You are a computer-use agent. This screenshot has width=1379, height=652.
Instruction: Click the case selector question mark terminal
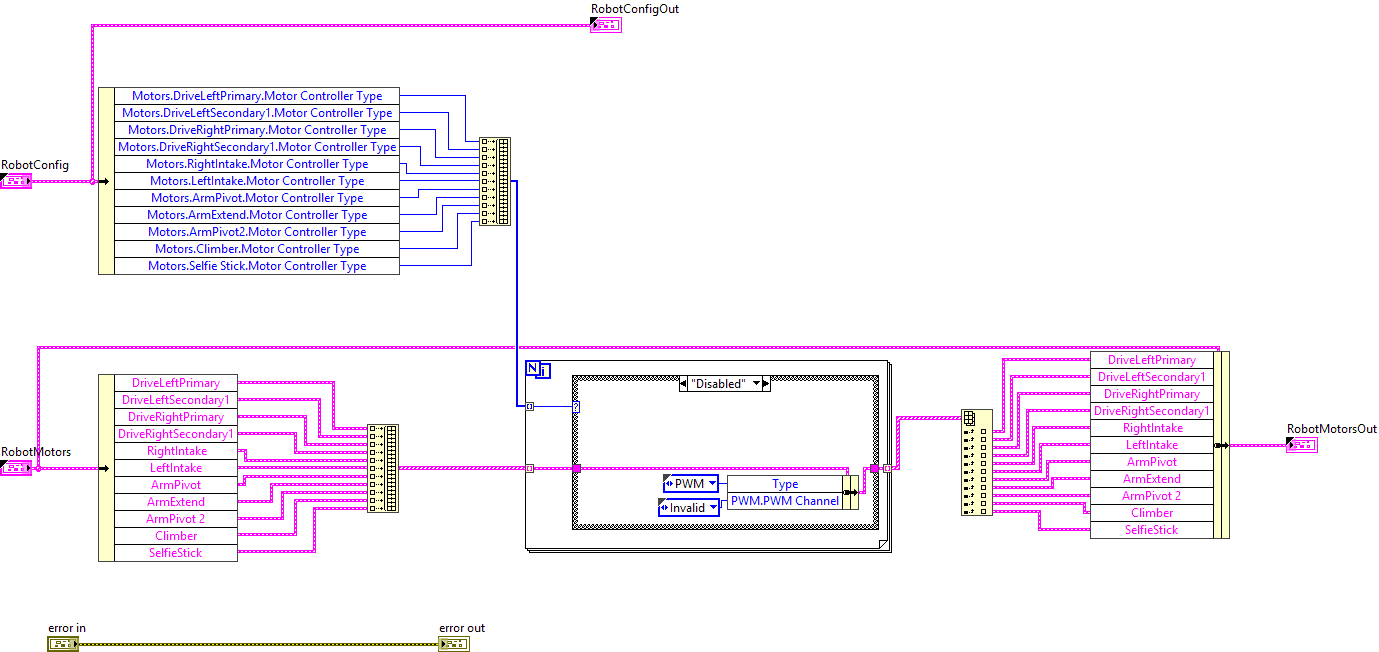click(576, 406)
